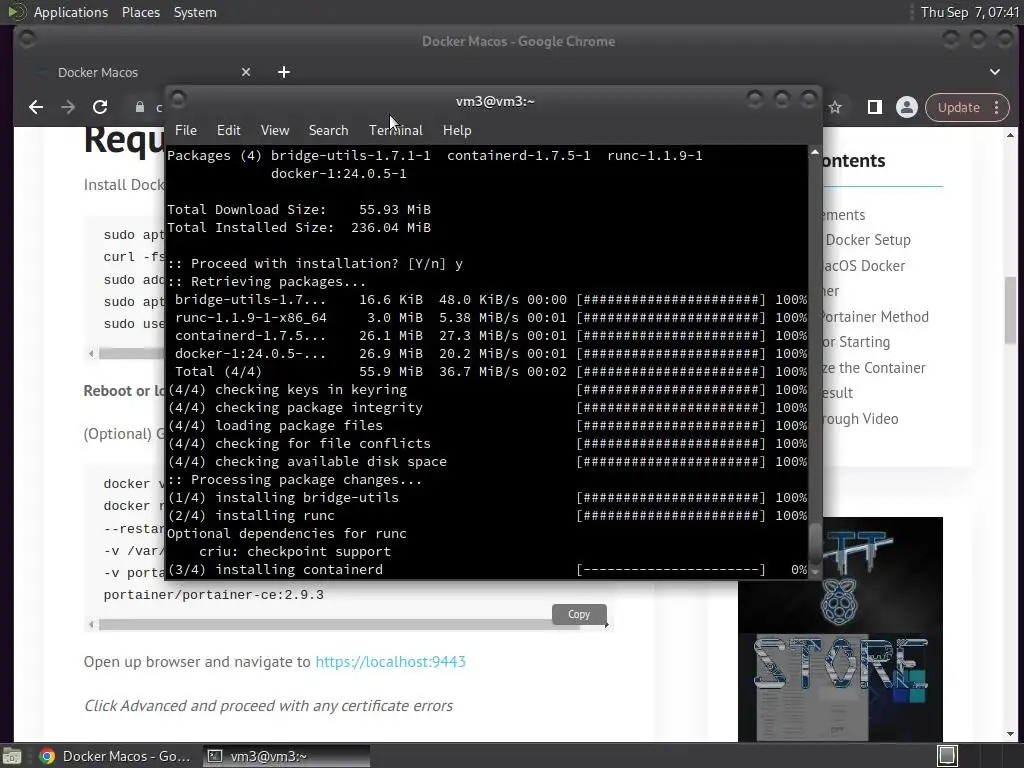Click the store thumbnail image

click(840, 629)
